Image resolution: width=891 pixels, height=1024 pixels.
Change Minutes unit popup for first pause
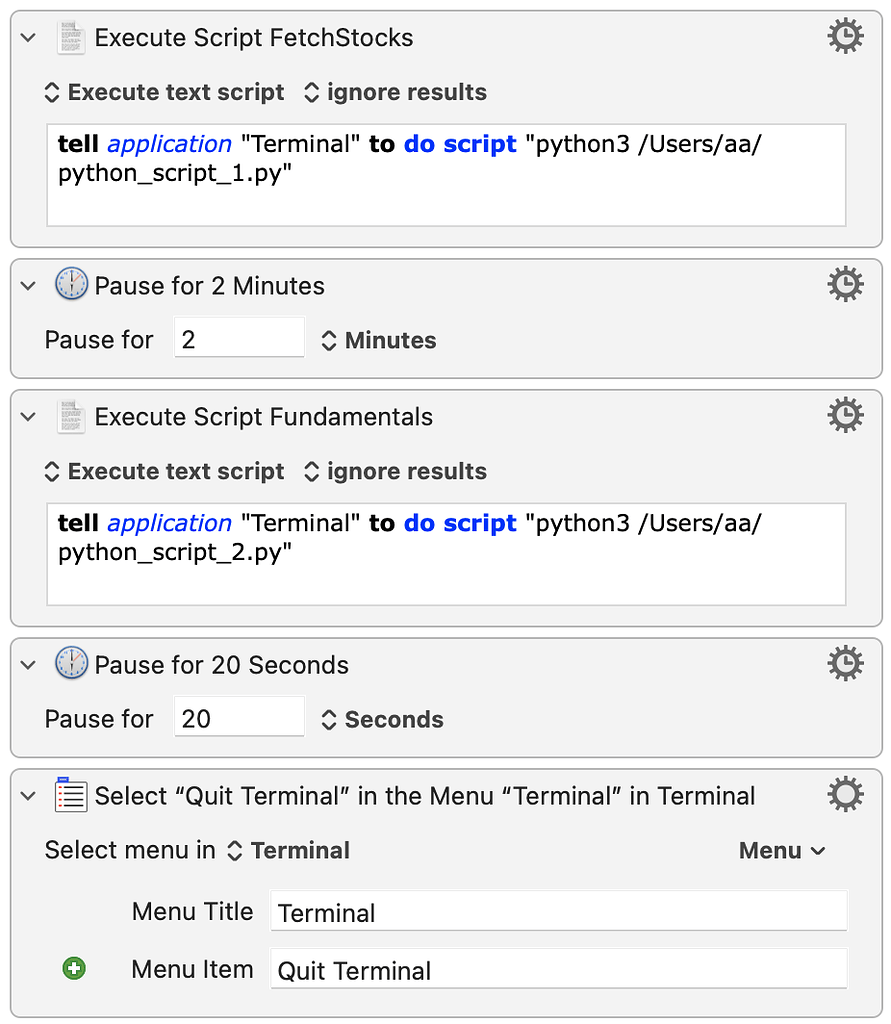(x=378, y=340)
